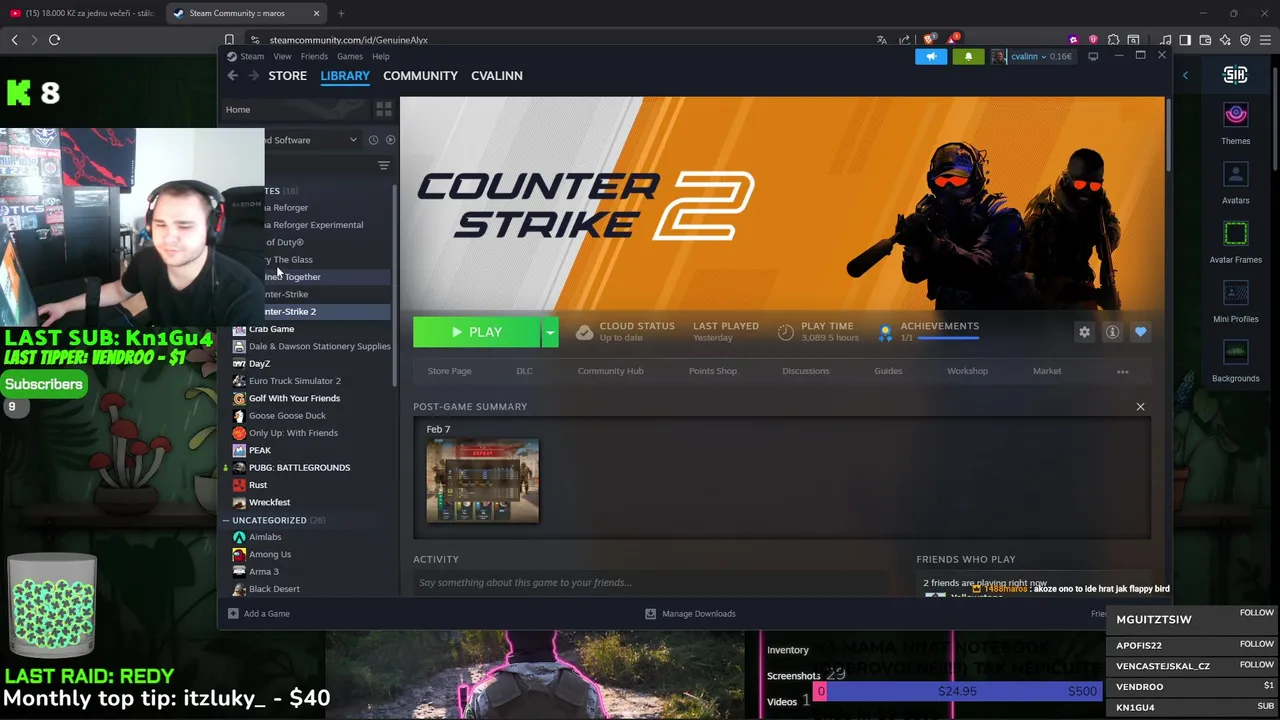The image size is (1280, 720).
Task: Click the Steam announcements megaphone button
Action: [x=931, y=57]
